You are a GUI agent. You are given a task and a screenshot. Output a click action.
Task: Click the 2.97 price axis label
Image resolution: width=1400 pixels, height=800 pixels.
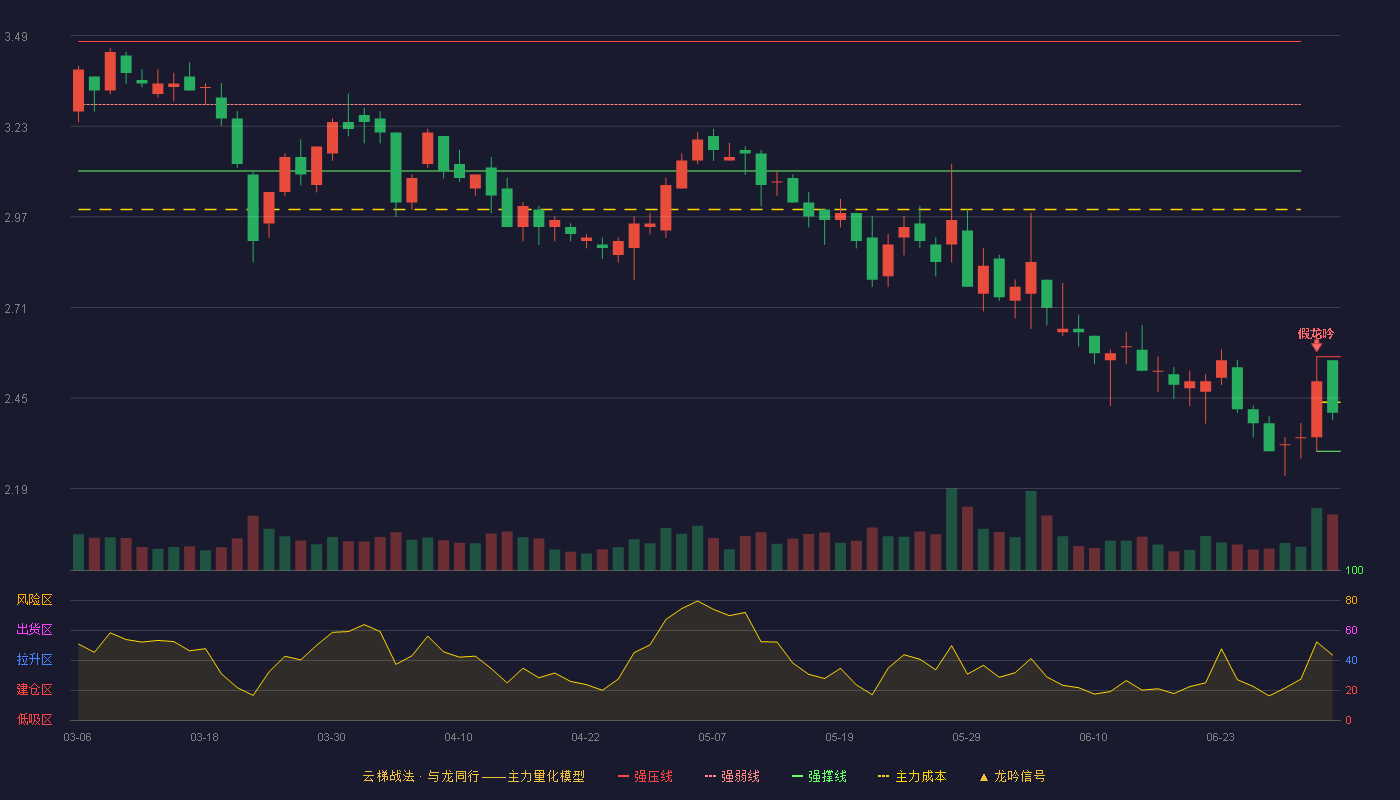coord(16,218)
